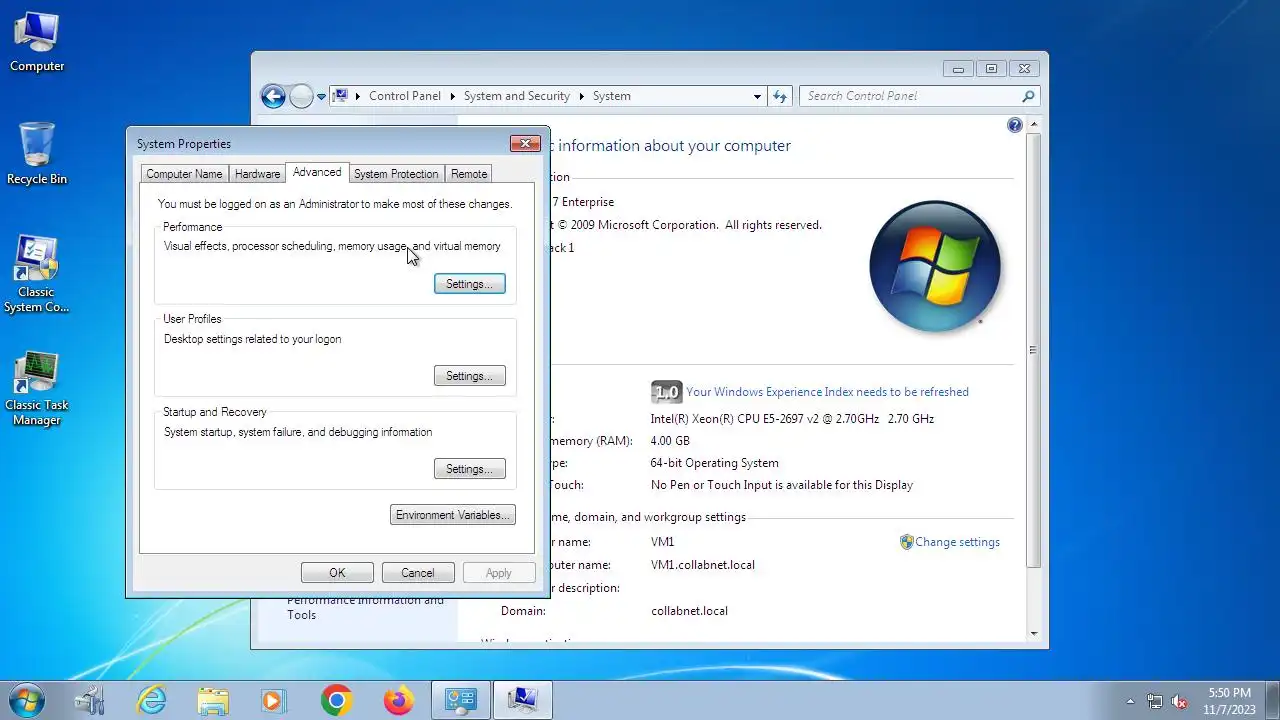Expand the address bar history dropdown

(x=757, y=97)
